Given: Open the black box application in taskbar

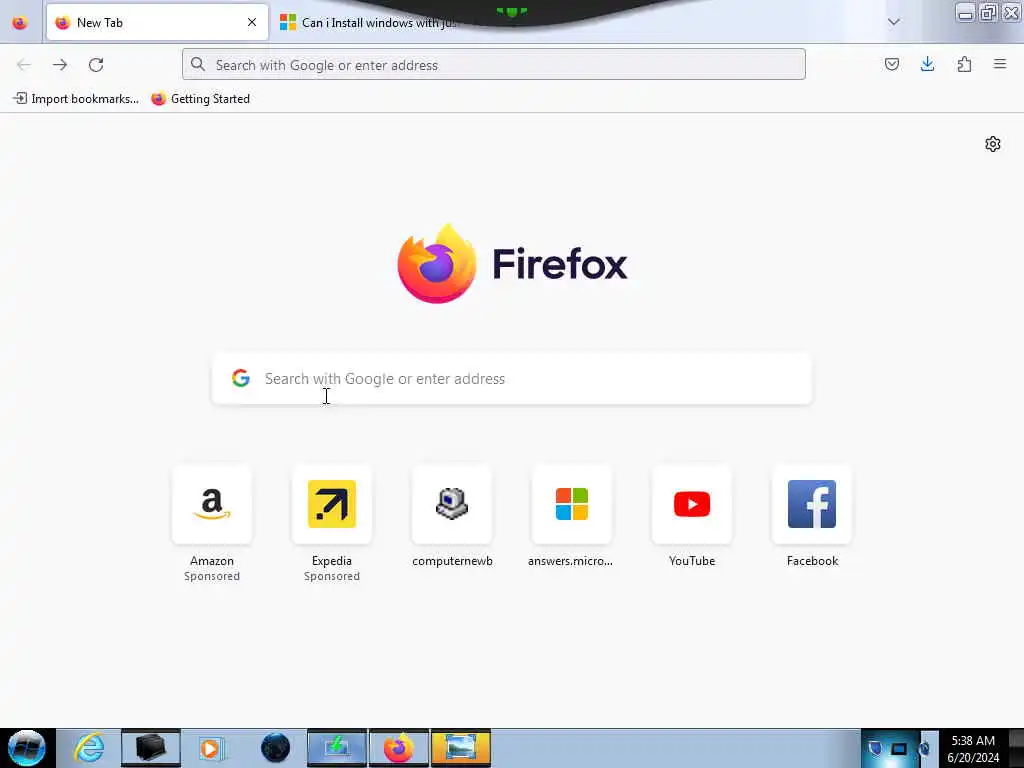Looking at the screenshot, I should tap(150, 748).
